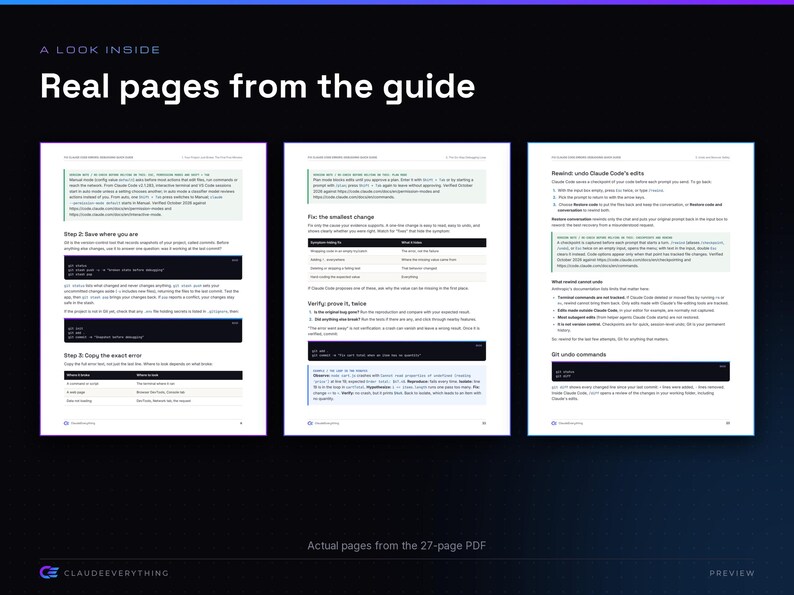Screen dimensions: 794x595
Task: Click 'Is the original bug gone?' list item
Action: (x=390, y=312)
